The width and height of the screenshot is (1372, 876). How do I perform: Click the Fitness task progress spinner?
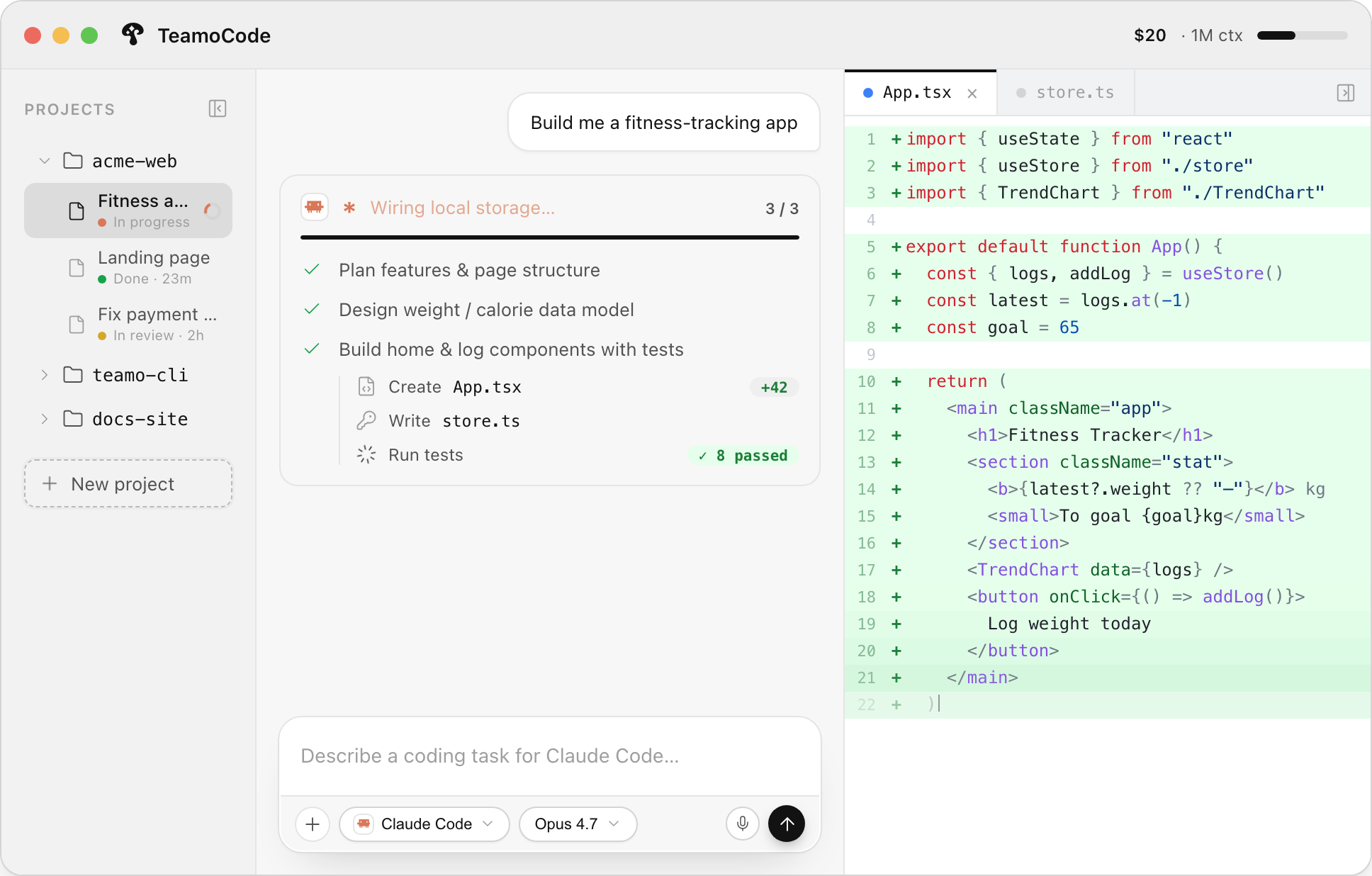click(212, 210)
